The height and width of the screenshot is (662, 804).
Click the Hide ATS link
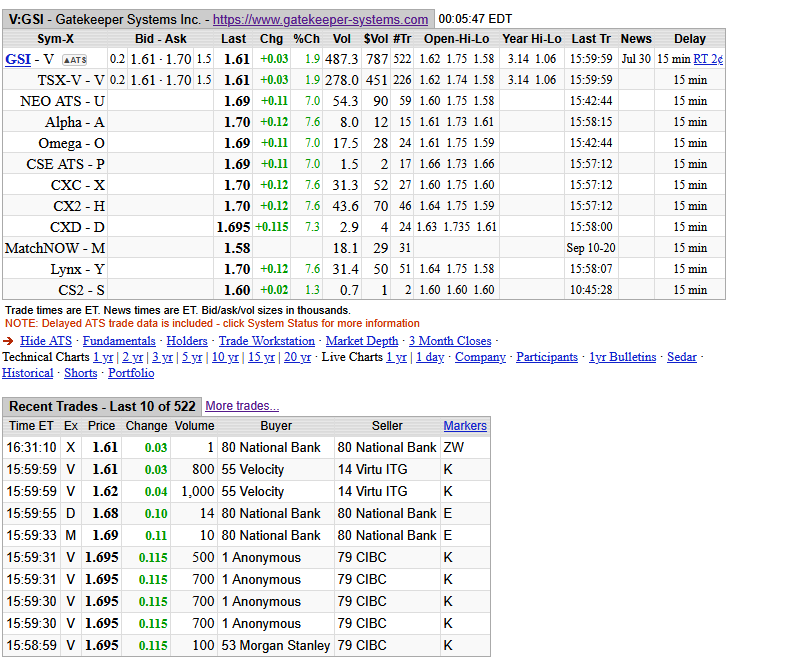[46, 341]
